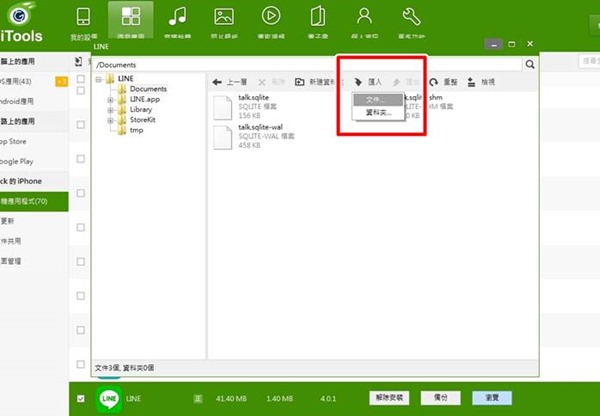Expand the Library folder node

pos(111,110)
